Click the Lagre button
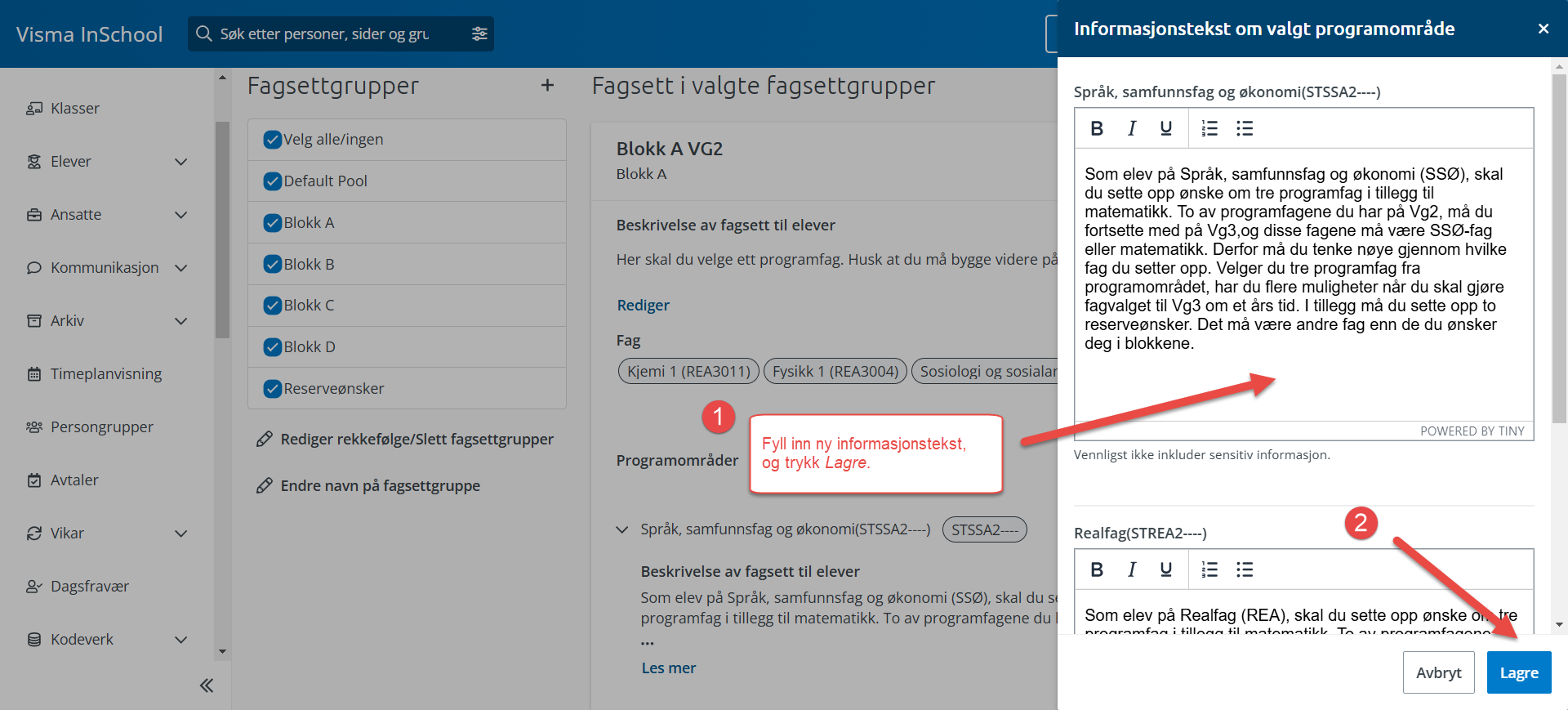The image size is (1568, 710). pos(1519,672)
